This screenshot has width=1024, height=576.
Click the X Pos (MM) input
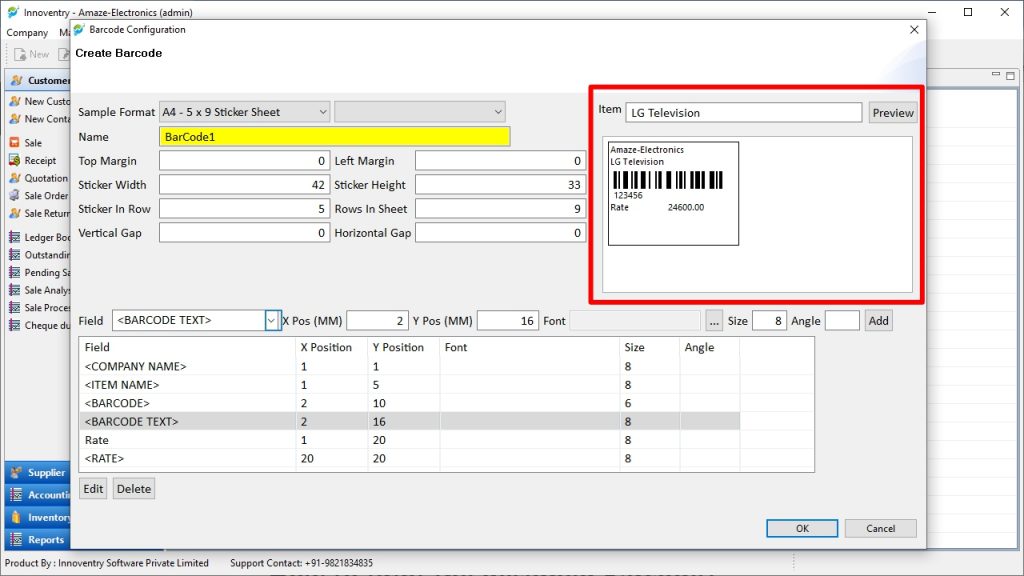[x=377, y=321]
